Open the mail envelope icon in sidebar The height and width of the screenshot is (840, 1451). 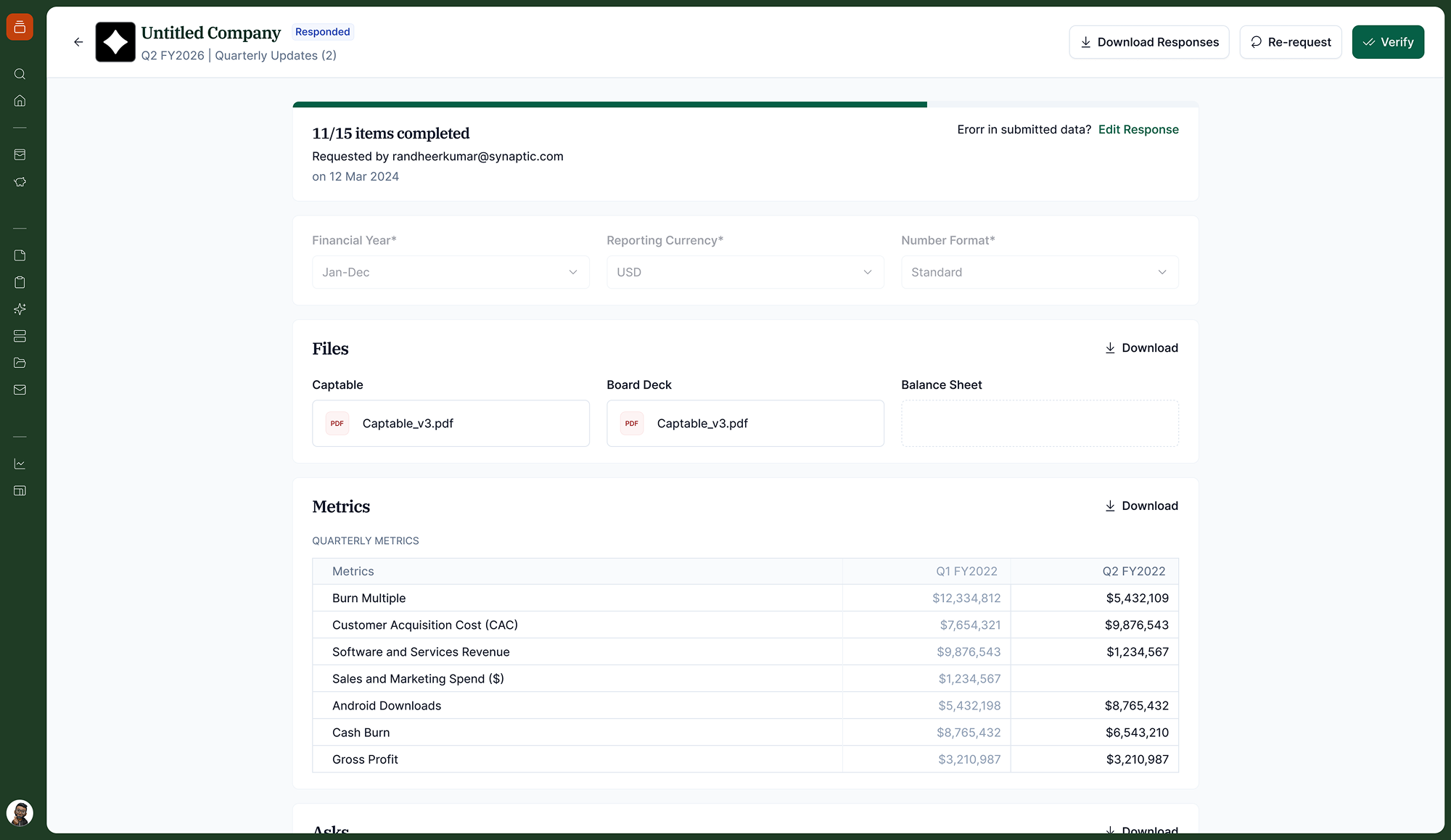point(20,390)
